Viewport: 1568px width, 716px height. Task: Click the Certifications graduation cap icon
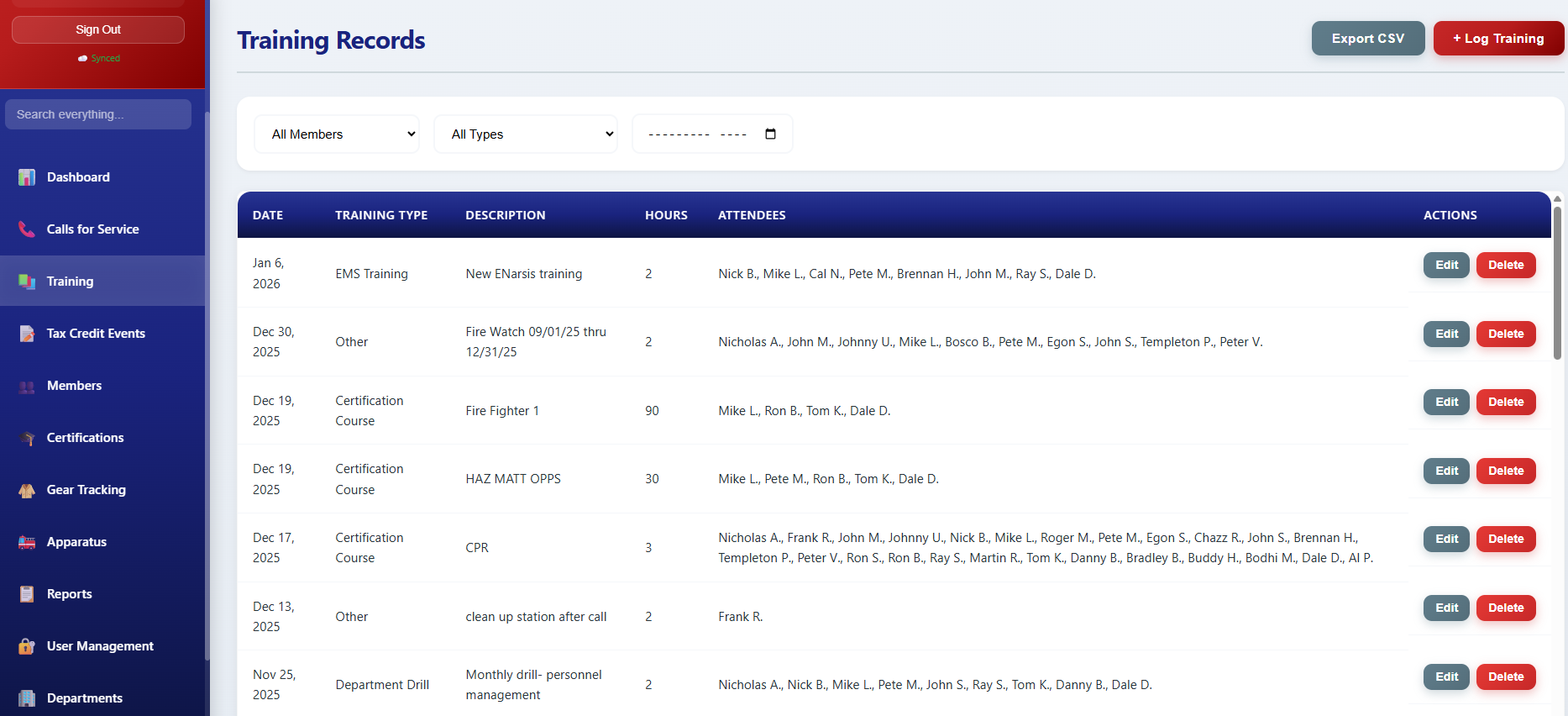point(27,439)
